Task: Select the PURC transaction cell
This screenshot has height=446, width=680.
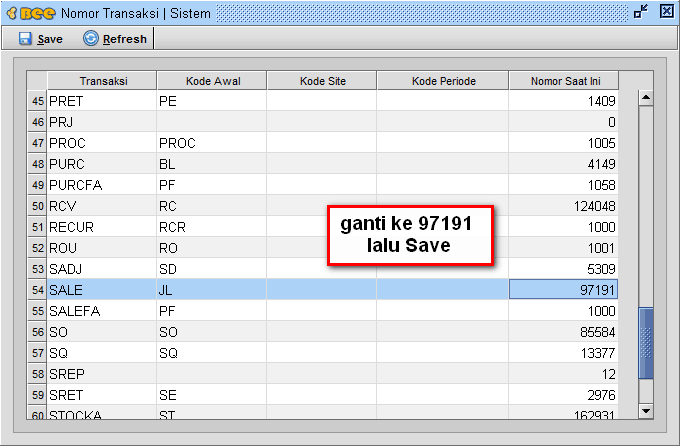Action: tap(102, 164)
